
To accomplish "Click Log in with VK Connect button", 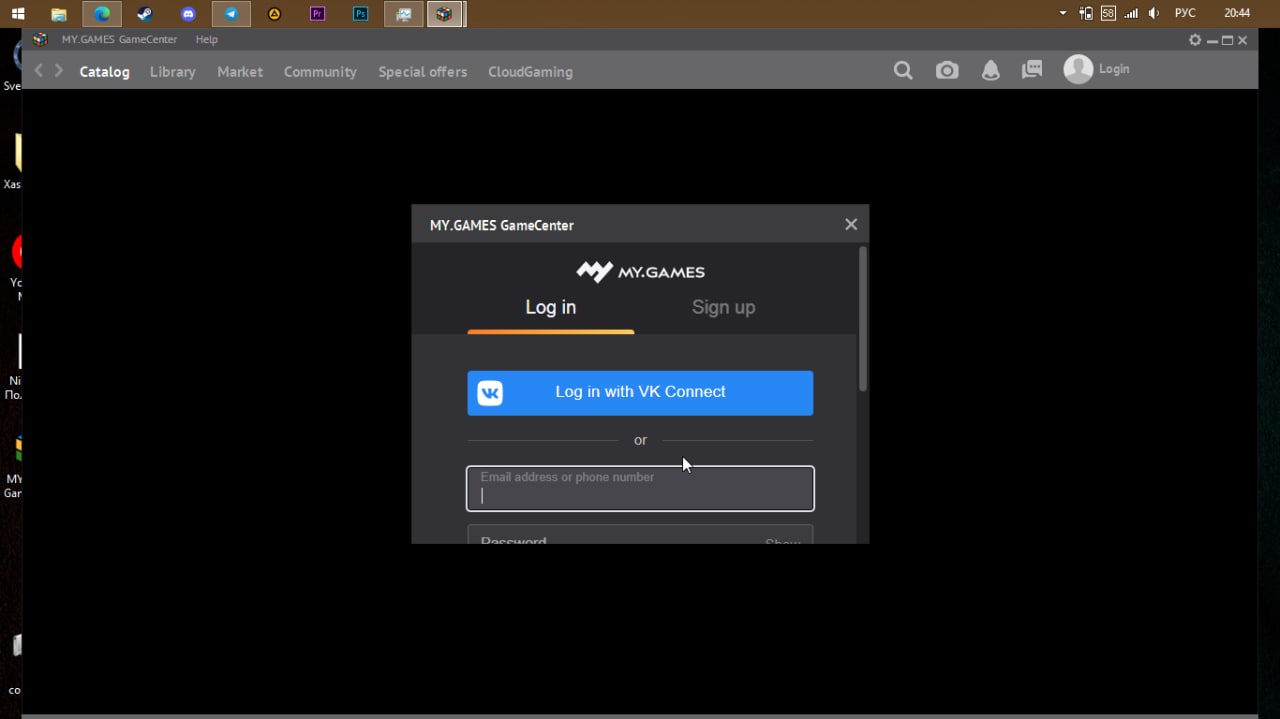I will click(640, 393).
